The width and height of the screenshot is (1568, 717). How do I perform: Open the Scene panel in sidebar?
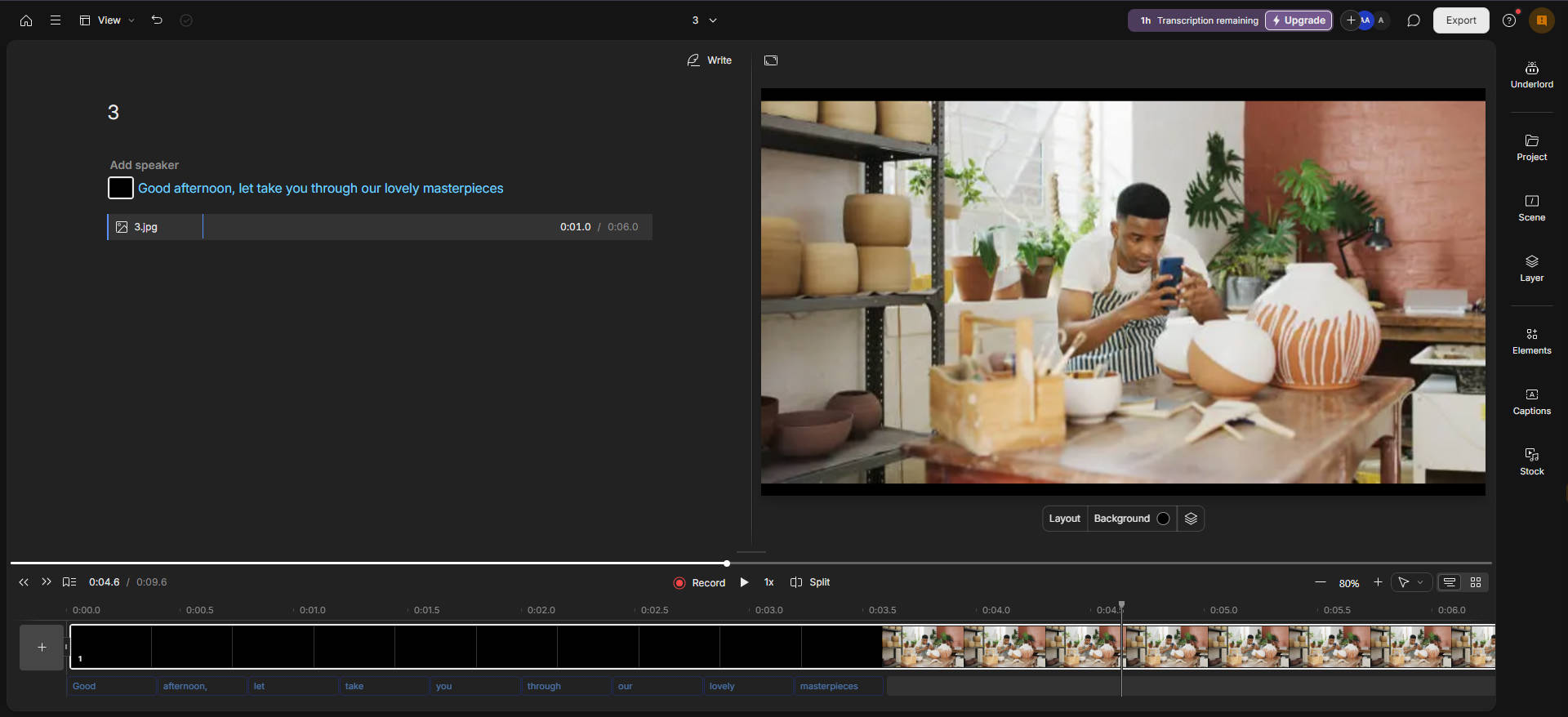tap(1531, 207)
